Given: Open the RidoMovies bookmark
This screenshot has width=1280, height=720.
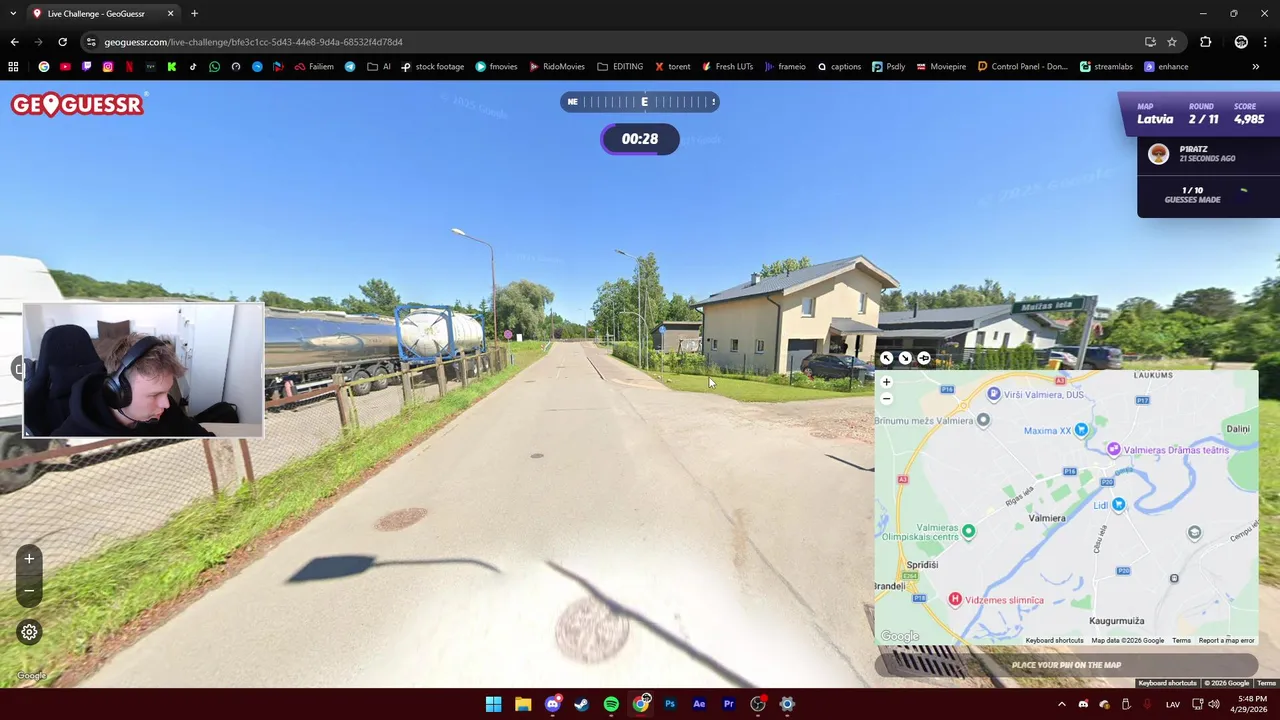Looking at the screenshot, I should point(556,67).
